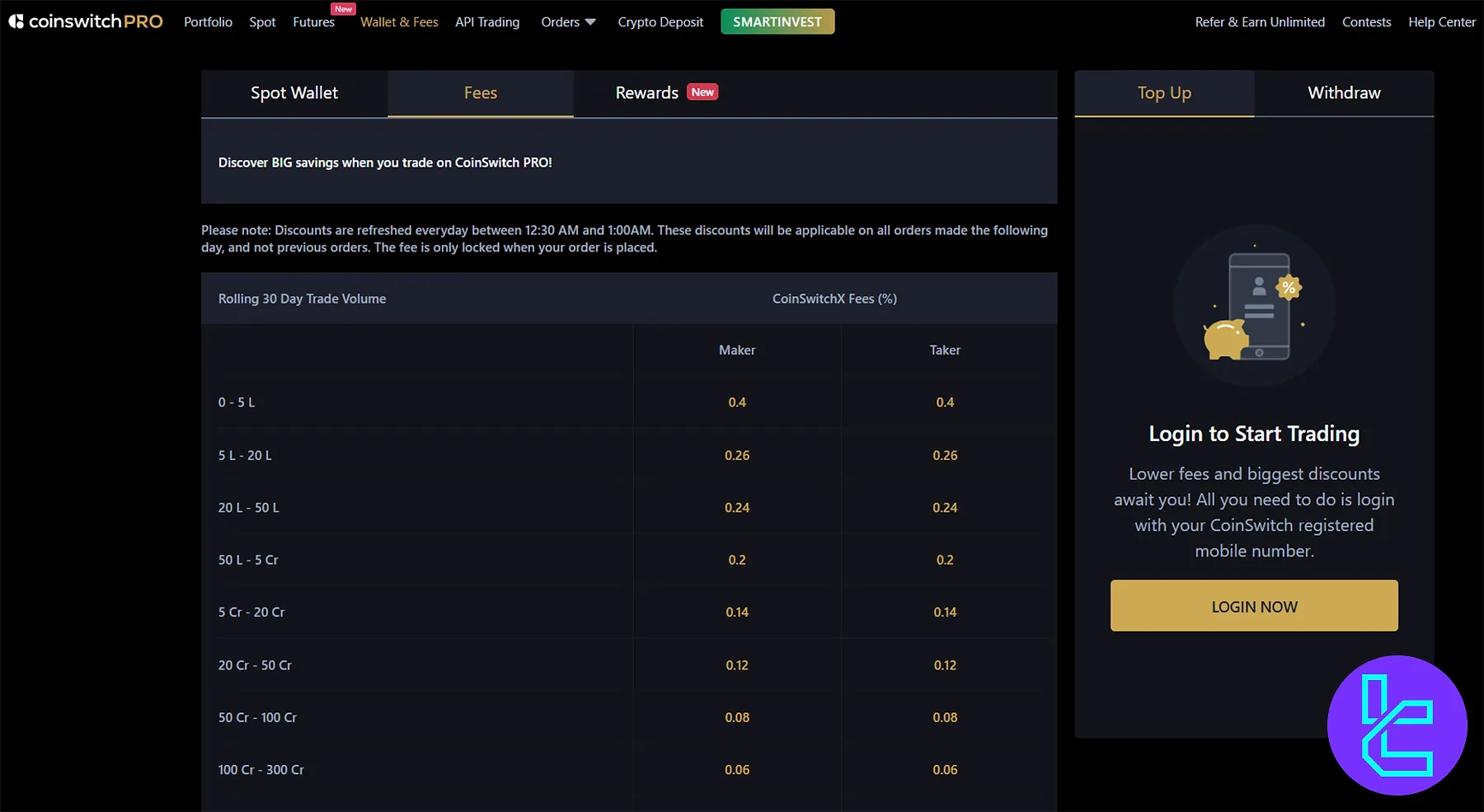The image size is (1484, 812).
Task: Open Refer & Earn Unlimited link
Action: tap(1260, 22)
